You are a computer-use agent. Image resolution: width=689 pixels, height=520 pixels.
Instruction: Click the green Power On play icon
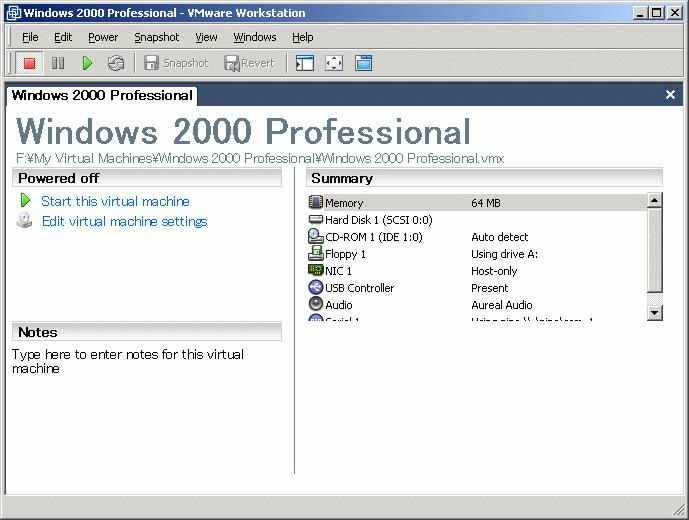tap(87, 63)
